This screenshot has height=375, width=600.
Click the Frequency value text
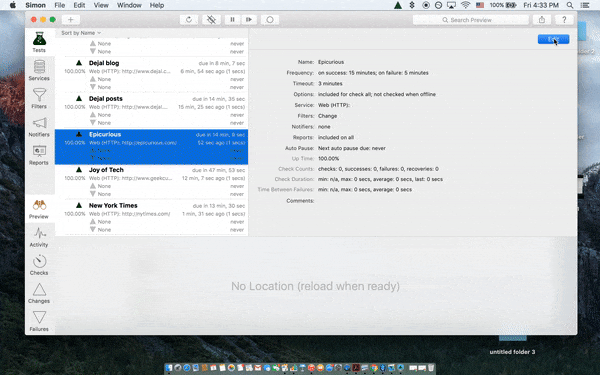tap(373, 73)
